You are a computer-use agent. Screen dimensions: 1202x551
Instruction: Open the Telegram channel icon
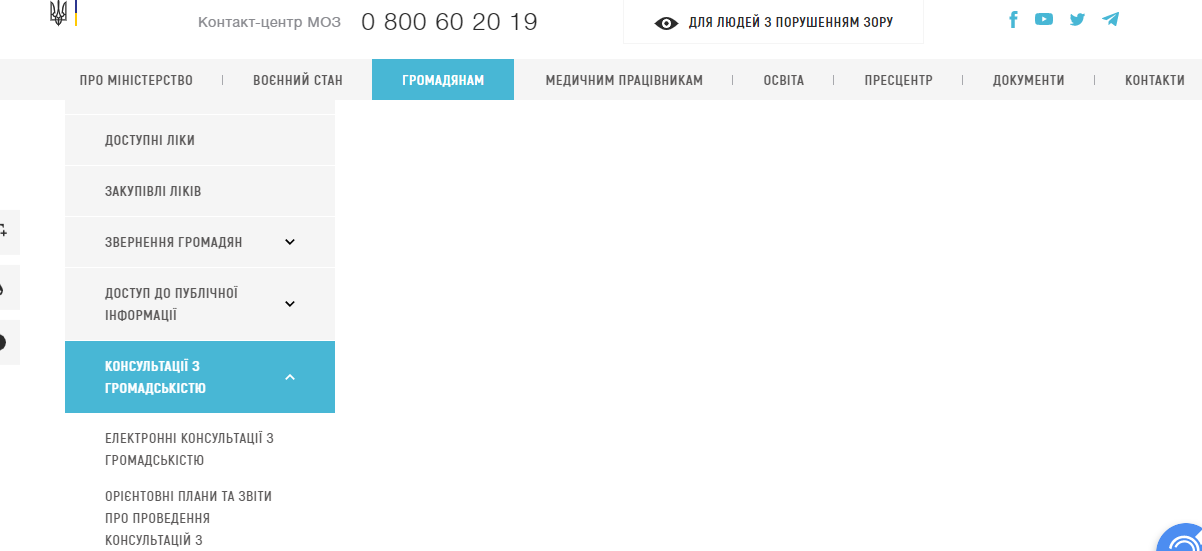tap(1110, 19)
